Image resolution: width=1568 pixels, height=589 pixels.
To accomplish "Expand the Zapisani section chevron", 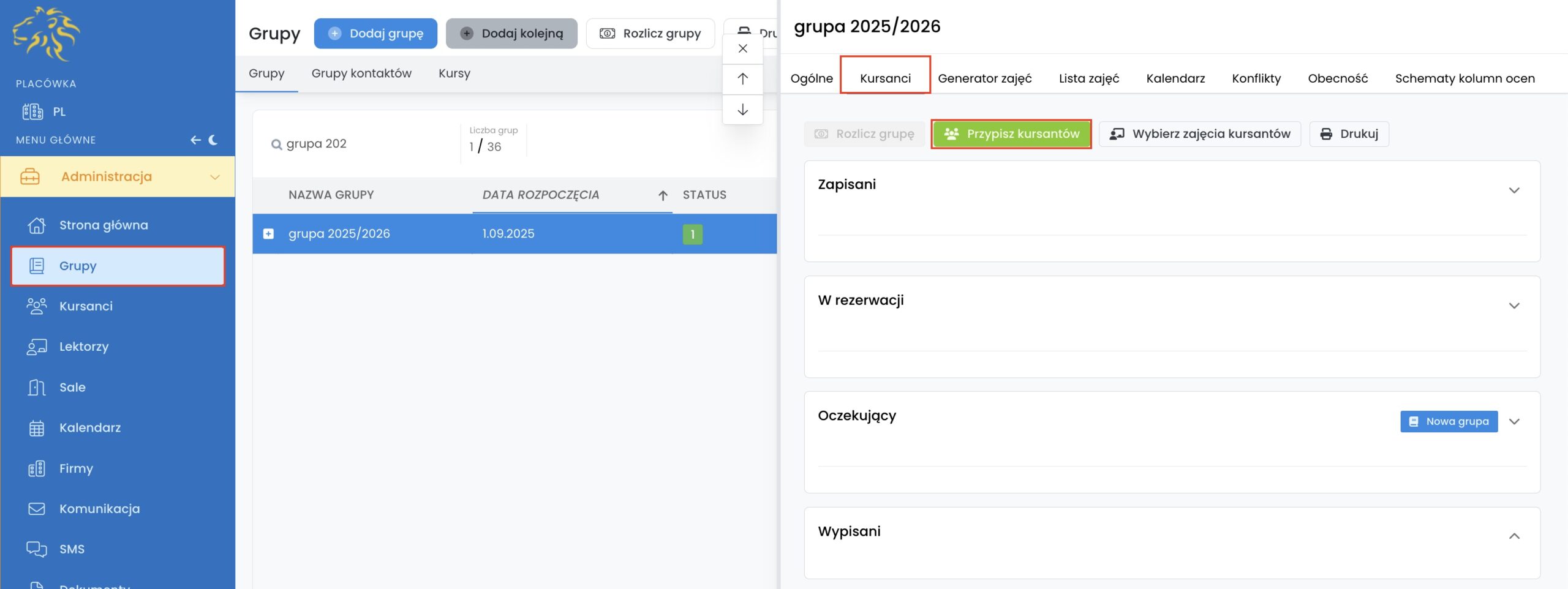I will [x=1513, y=190].
